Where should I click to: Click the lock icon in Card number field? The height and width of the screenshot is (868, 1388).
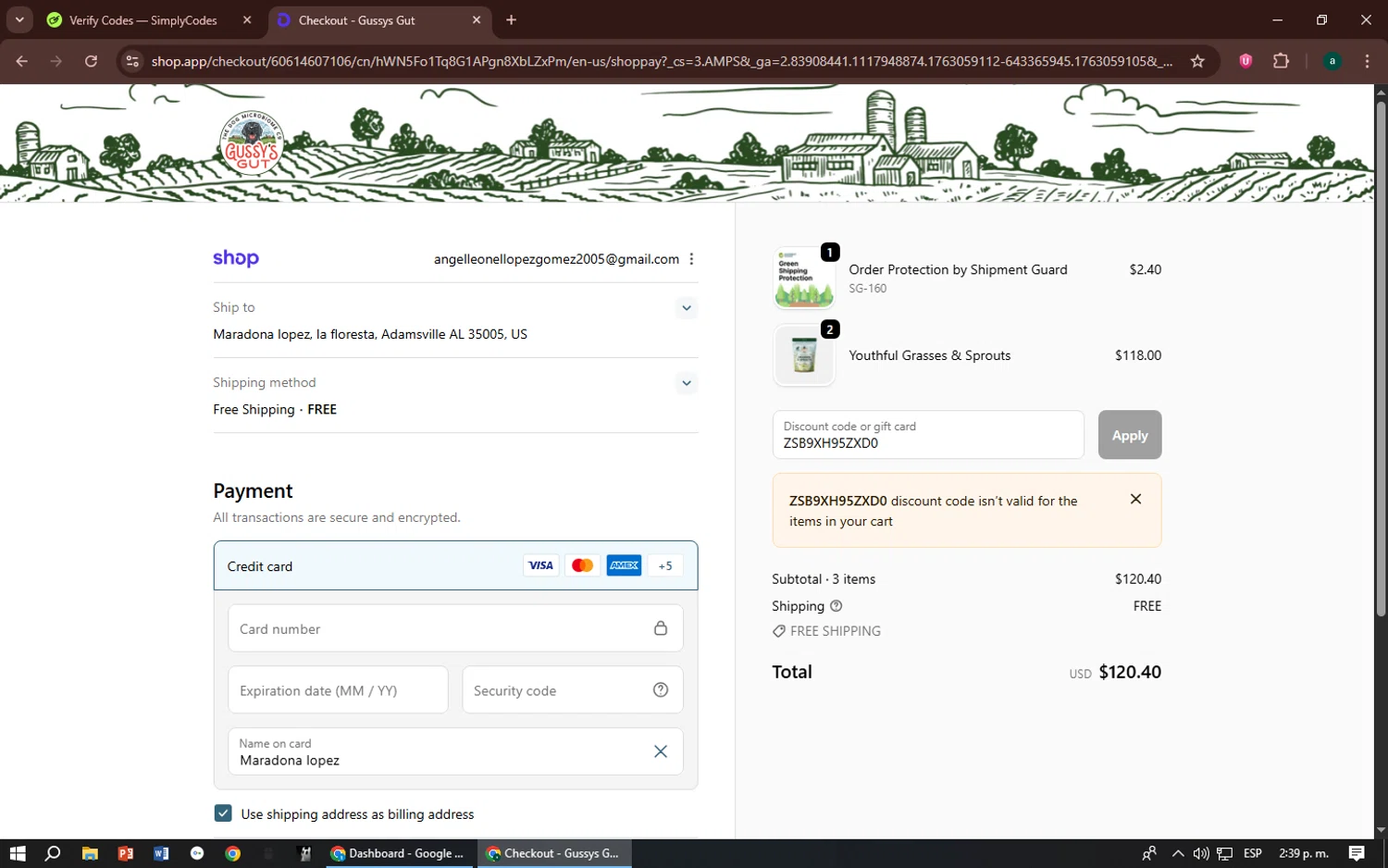[661, 628]
